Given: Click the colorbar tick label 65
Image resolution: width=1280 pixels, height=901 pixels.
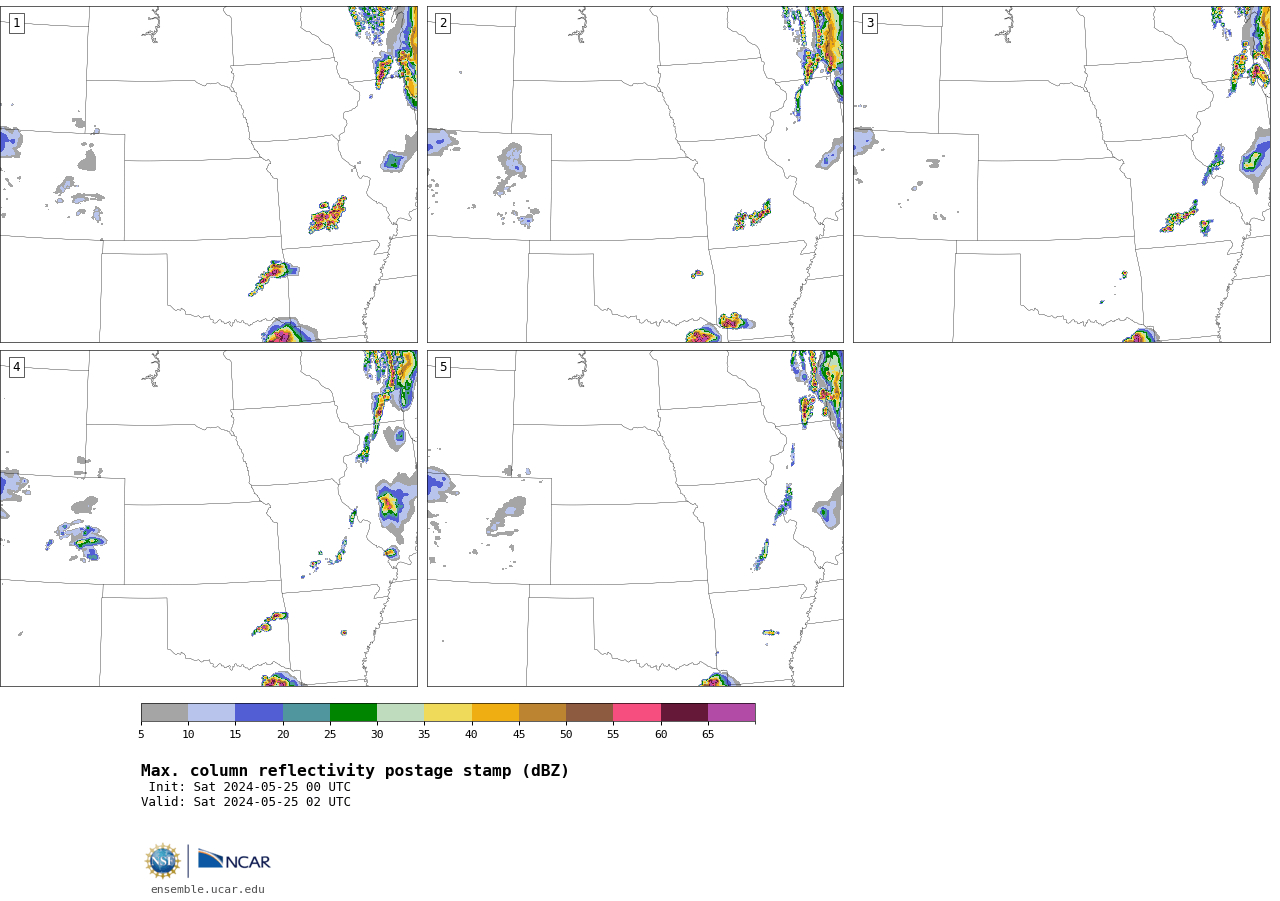Looking at the screenshot, I should pyautogui.click(x=708, y=734).
